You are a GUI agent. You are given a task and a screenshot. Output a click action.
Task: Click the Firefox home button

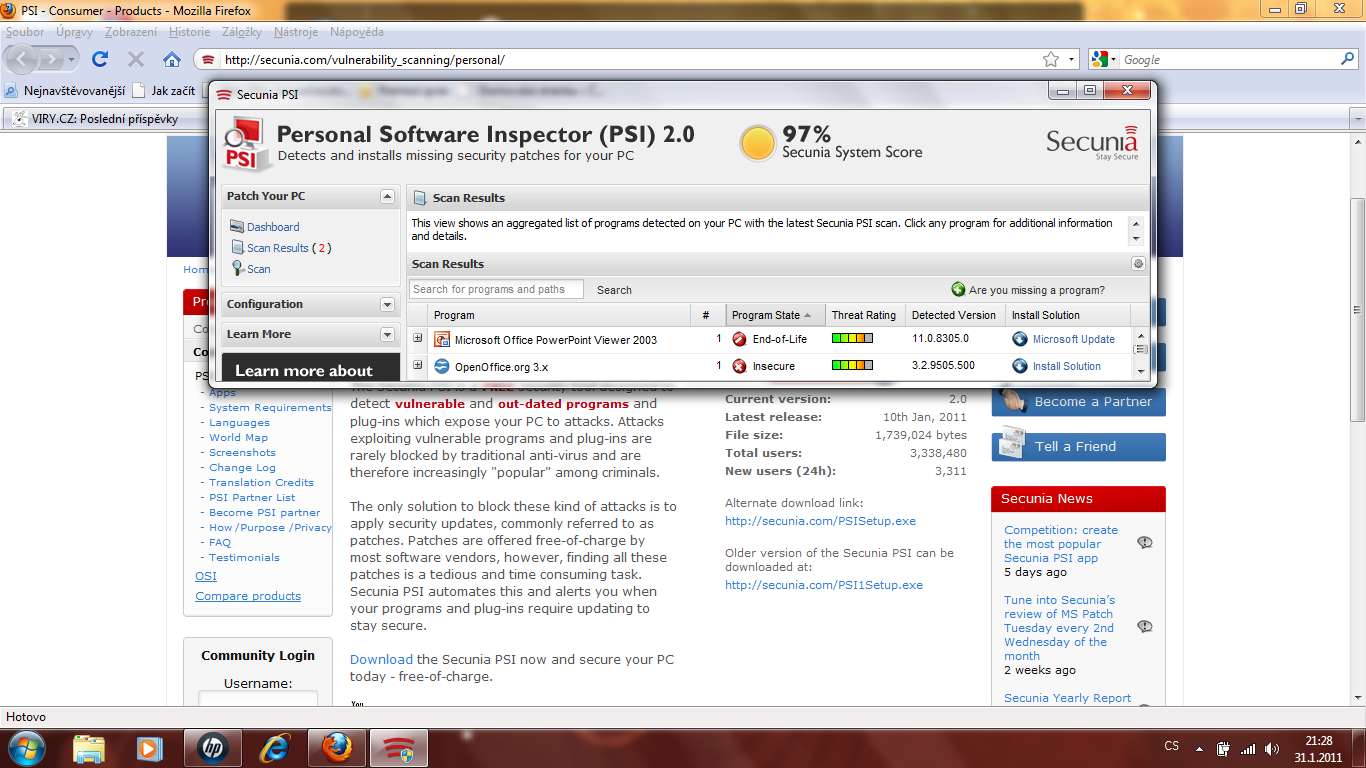(x=172, y=59)
